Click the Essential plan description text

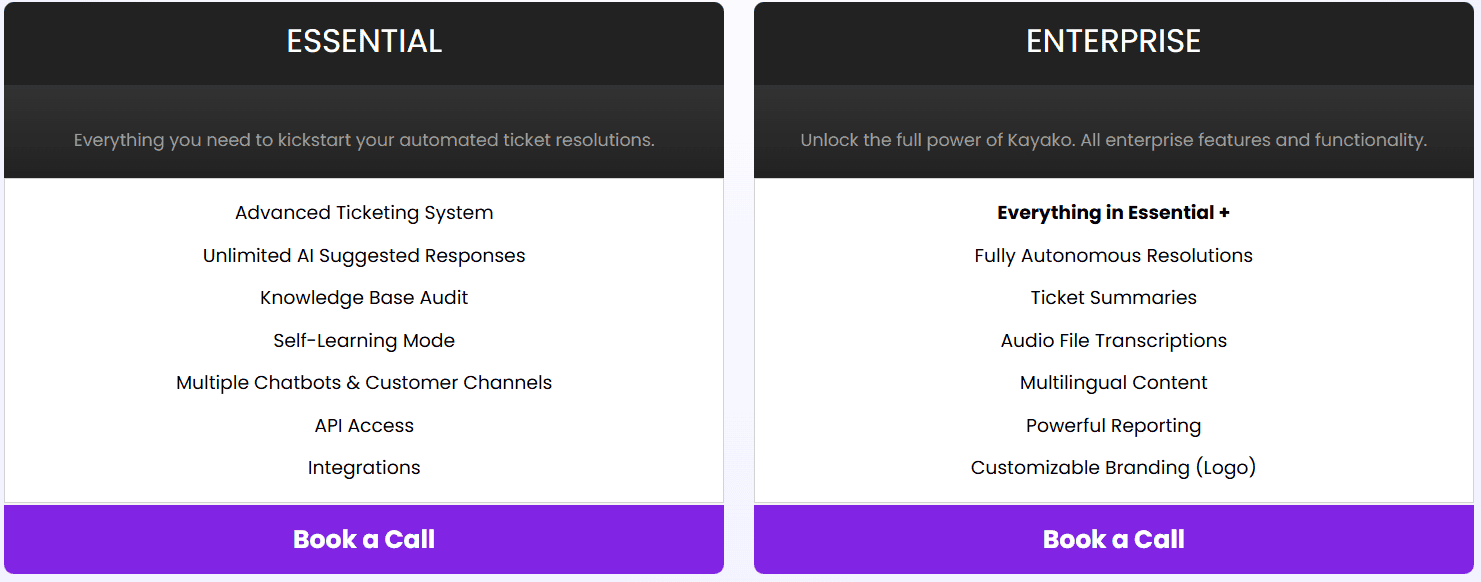(364, 141)
